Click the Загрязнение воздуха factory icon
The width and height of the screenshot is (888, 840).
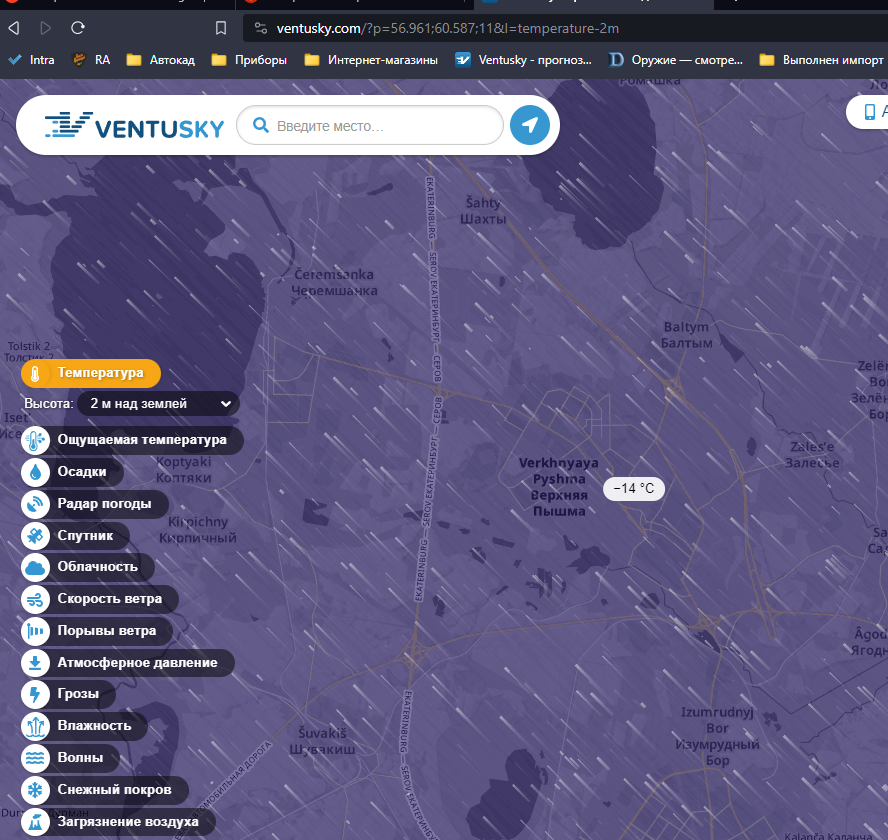point(35,821)
